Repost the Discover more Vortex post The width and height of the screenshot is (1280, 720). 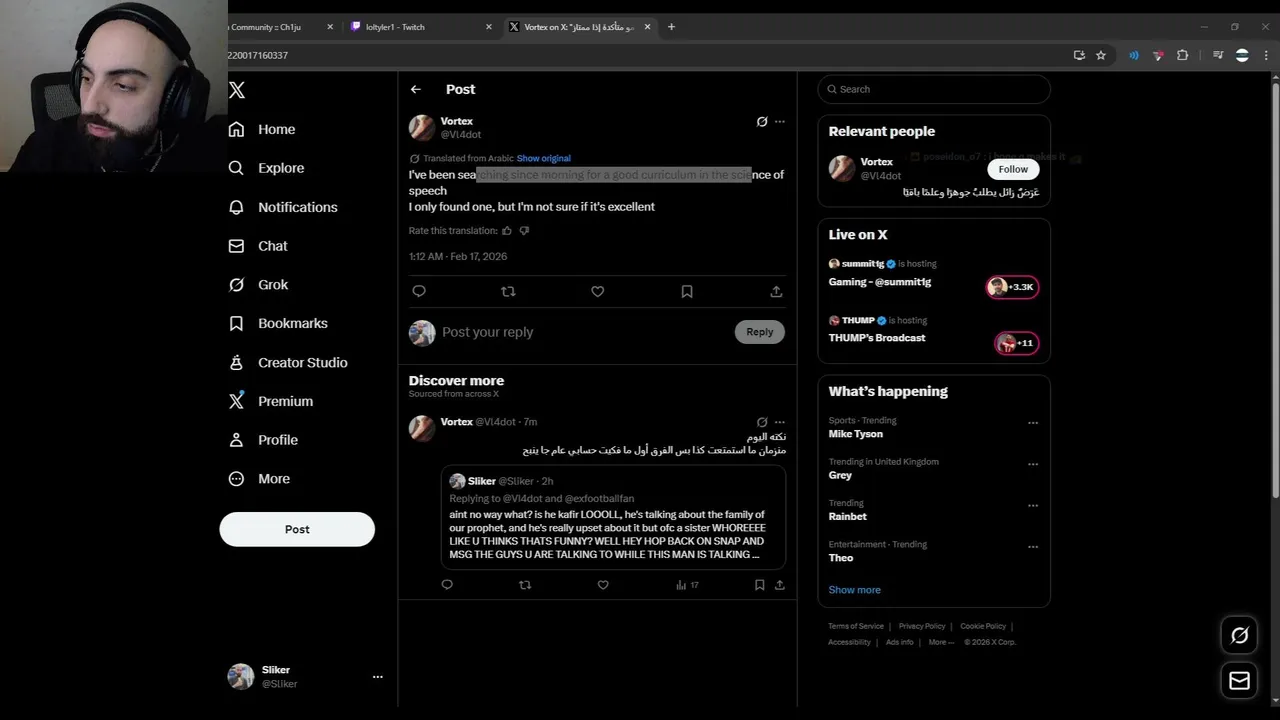point(525,585)
